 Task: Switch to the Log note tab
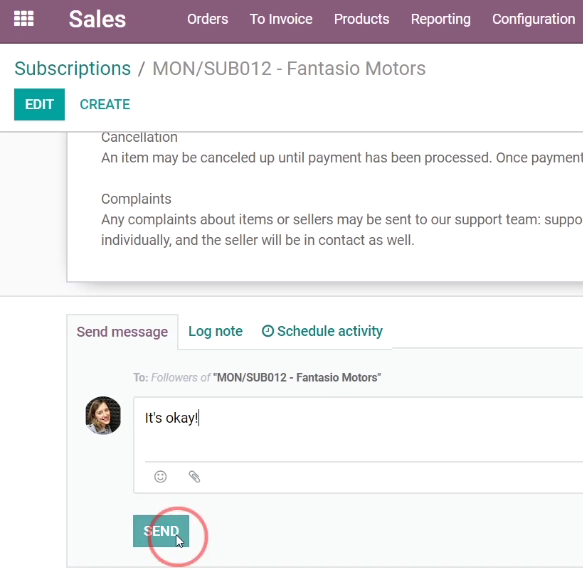coord(215,331)
